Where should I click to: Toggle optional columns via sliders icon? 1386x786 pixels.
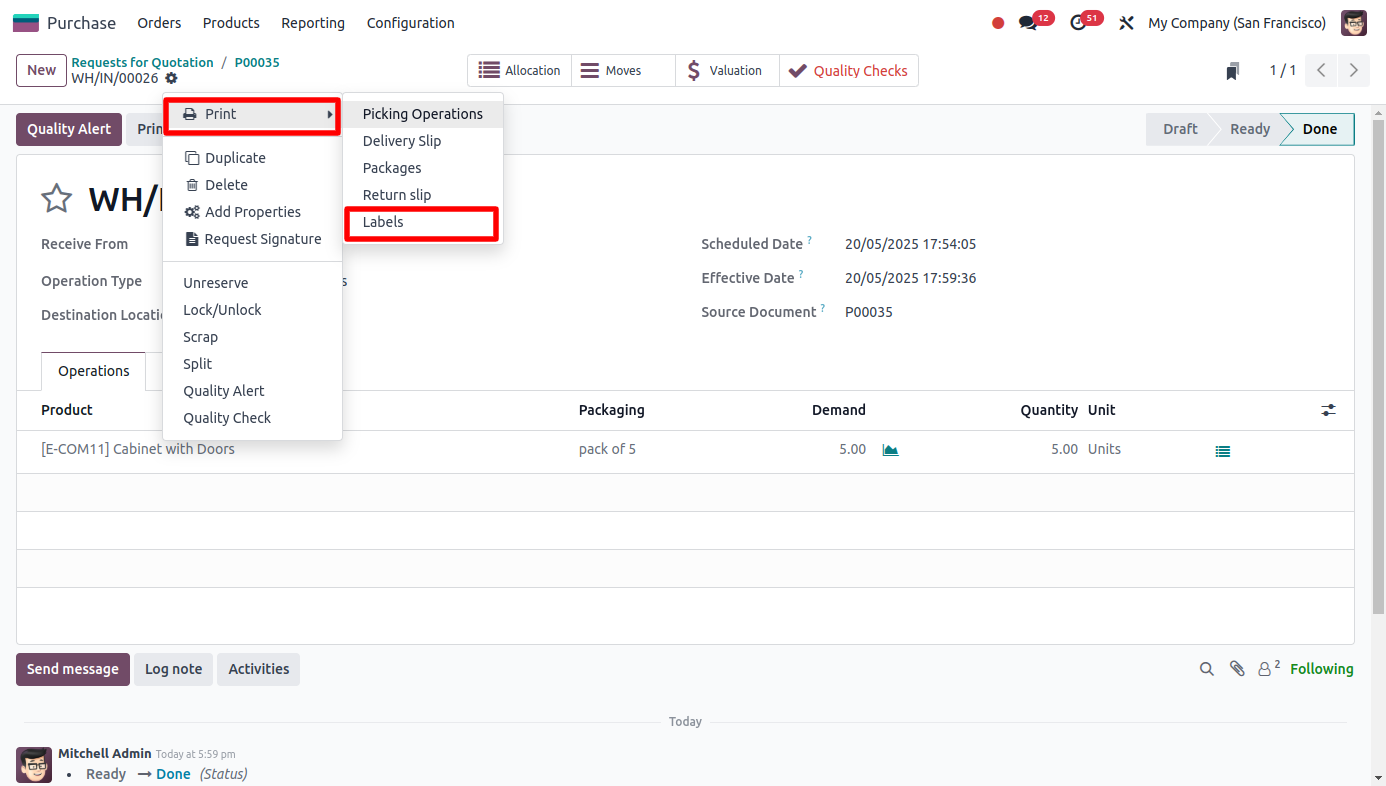(x=1328, y=409)
